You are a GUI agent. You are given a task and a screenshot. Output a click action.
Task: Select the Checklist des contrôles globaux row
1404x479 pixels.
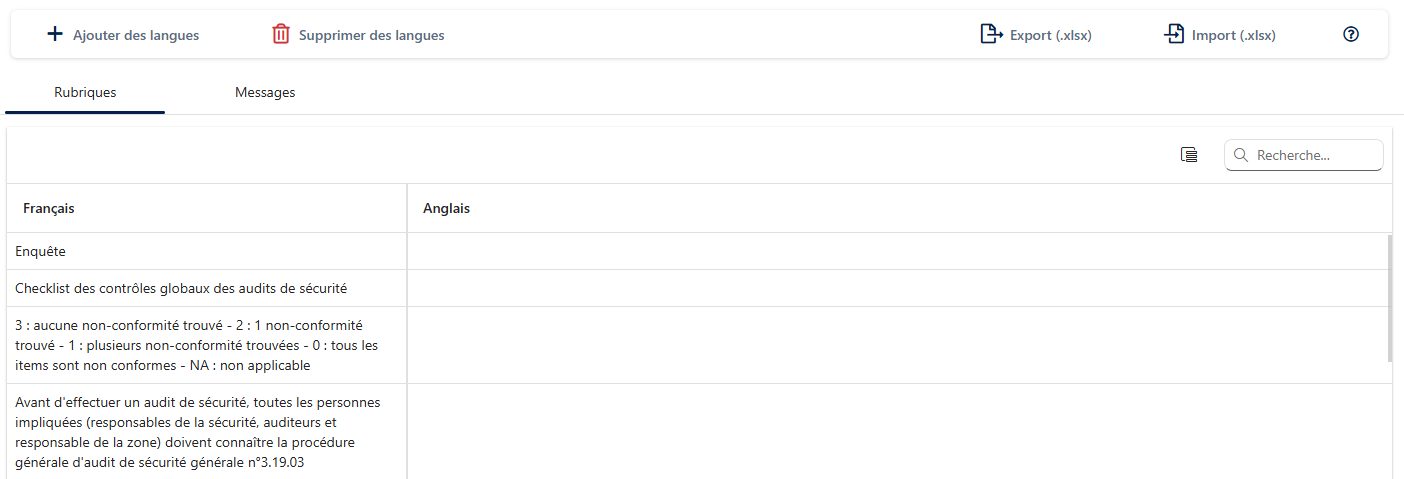pyautogui.click(x=181, y=289)
